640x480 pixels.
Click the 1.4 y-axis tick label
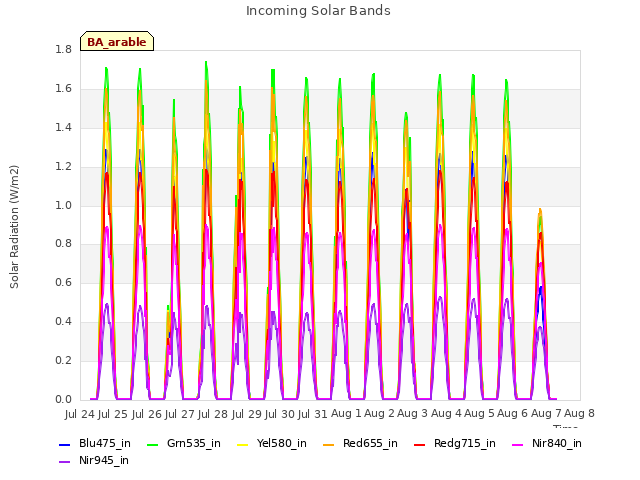63,128
